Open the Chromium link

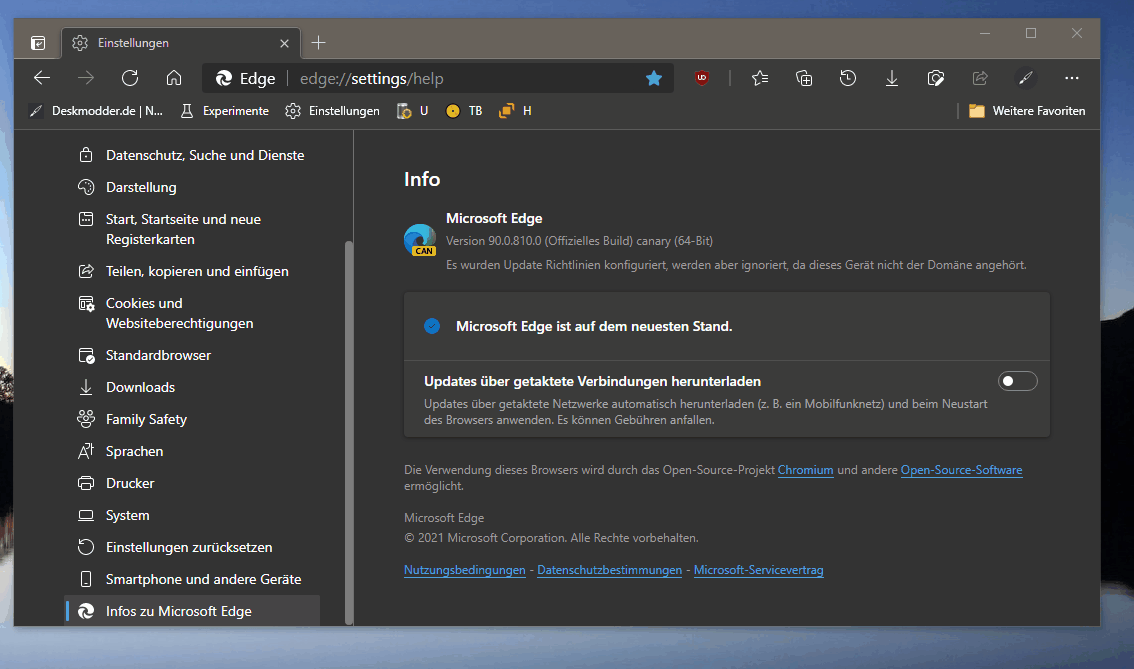coord(806,470)
